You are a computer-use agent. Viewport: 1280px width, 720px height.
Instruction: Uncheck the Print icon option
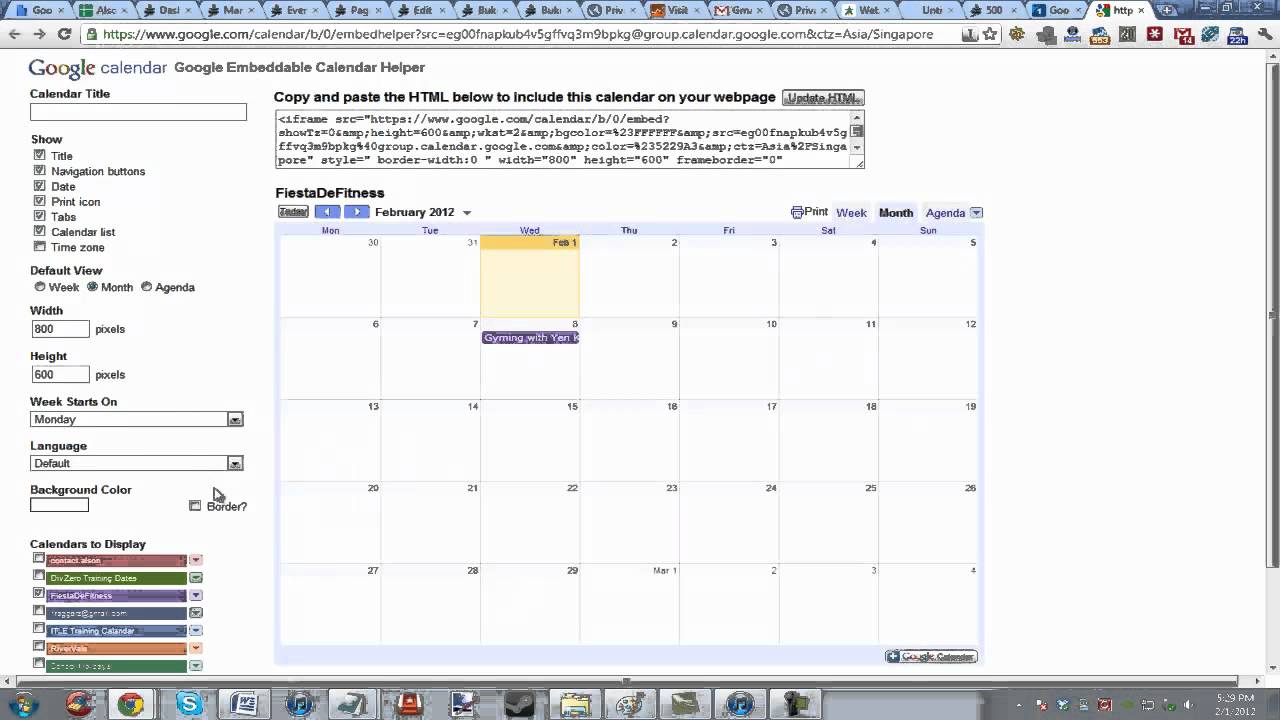(x=40, y=200)
